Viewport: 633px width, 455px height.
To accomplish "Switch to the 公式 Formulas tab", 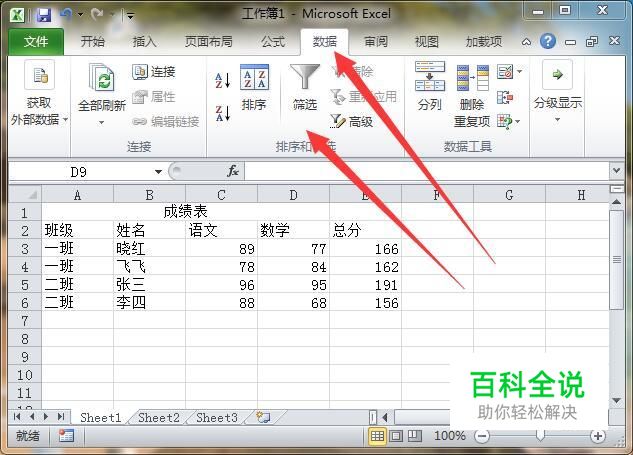I will coord(272,41).
